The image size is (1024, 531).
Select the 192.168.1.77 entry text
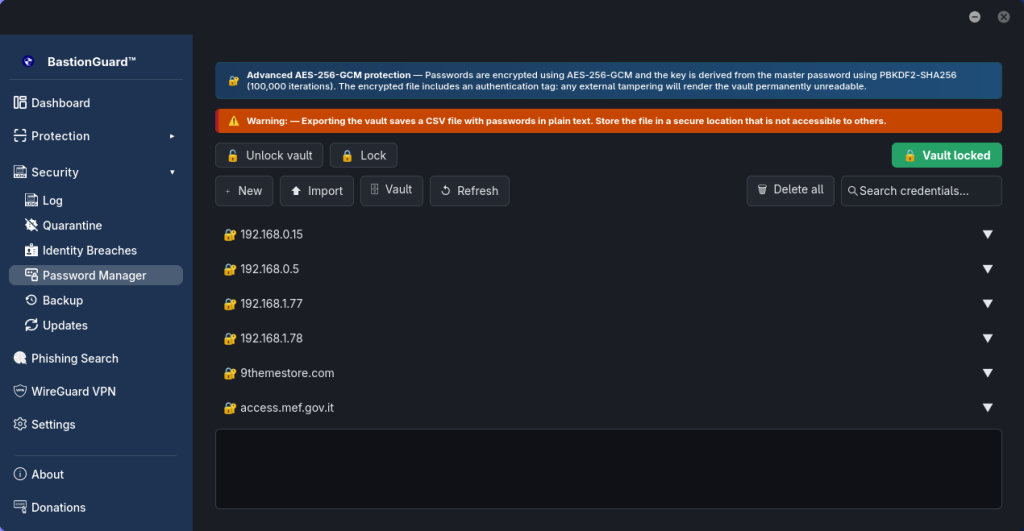click(x=271, y=304)
